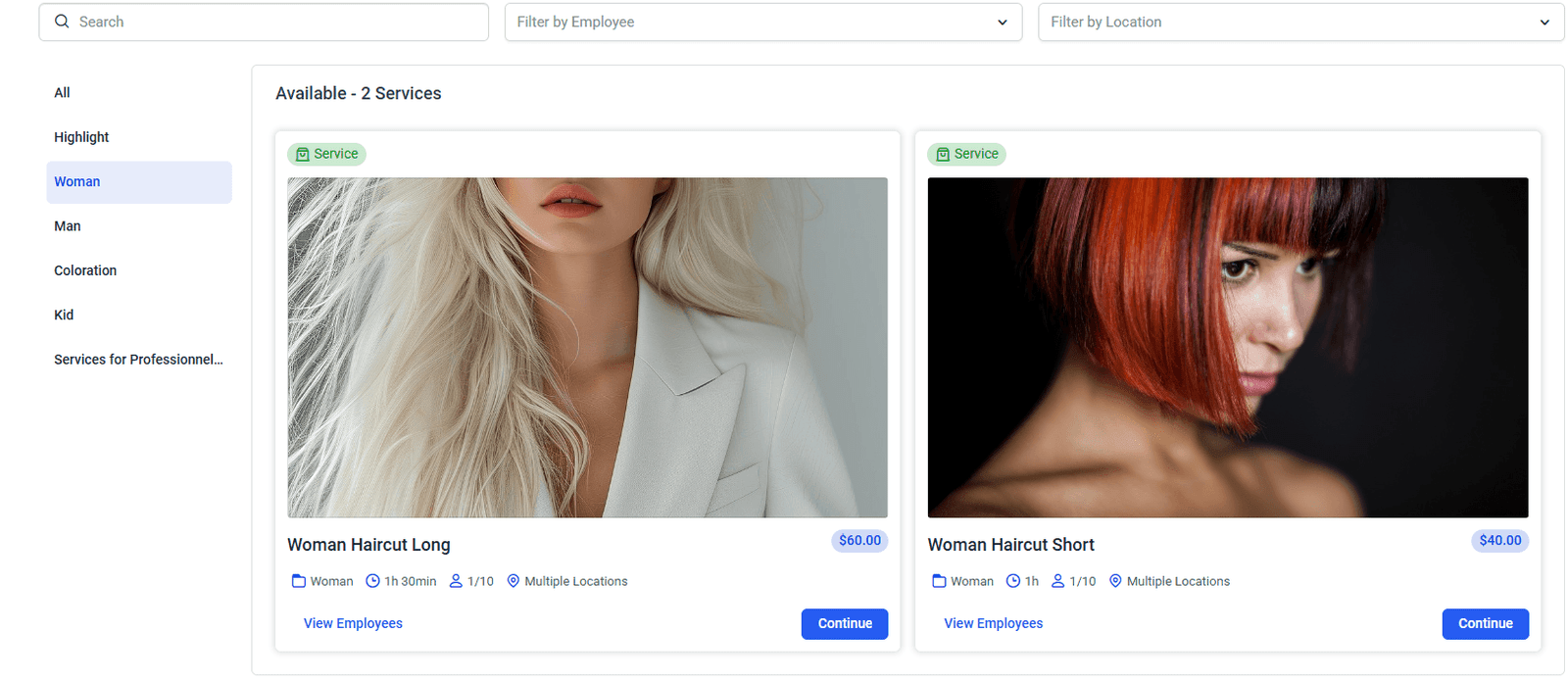View employees for Woman Haircut Long
Viewport: 1568px width, 681px height.
coord(353,623)
